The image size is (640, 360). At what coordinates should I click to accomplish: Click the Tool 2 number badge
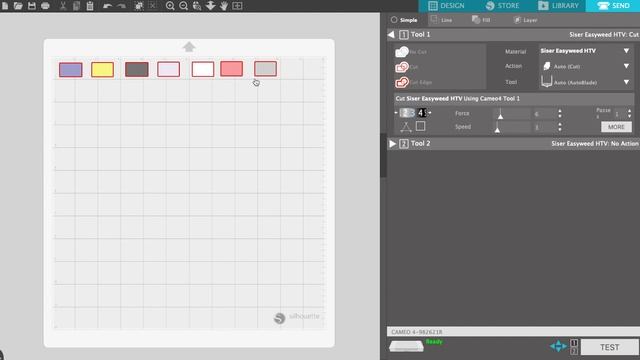(404, 144)
